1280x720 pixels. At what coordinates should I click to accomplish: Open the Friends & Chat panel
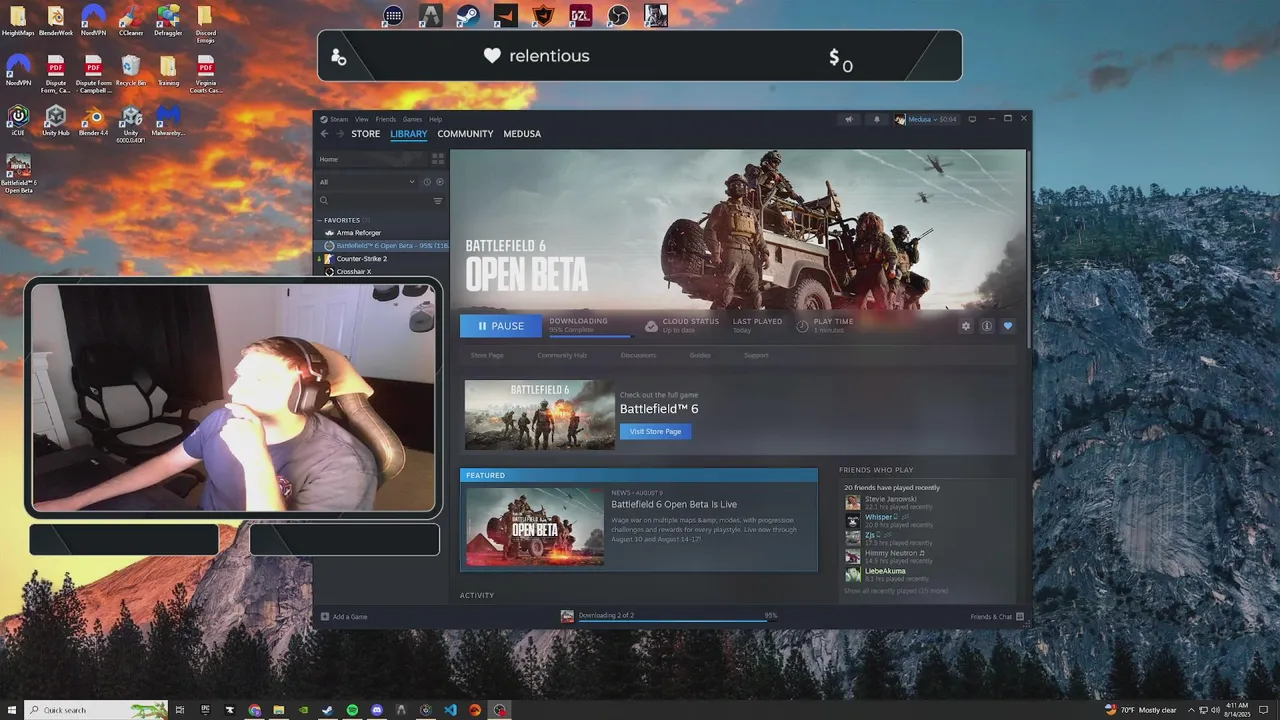pyautogui.click(x=997, y=617)
